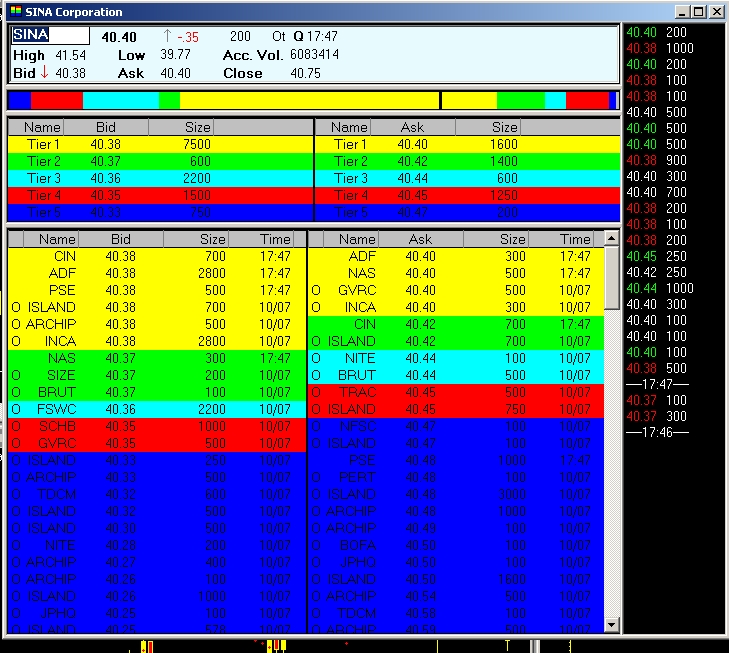The width and height of the screenshot is (729, 653).
Task: Click the JPHQ ask at 40.50
Action: pyautogui.click(x=456, y=562)
